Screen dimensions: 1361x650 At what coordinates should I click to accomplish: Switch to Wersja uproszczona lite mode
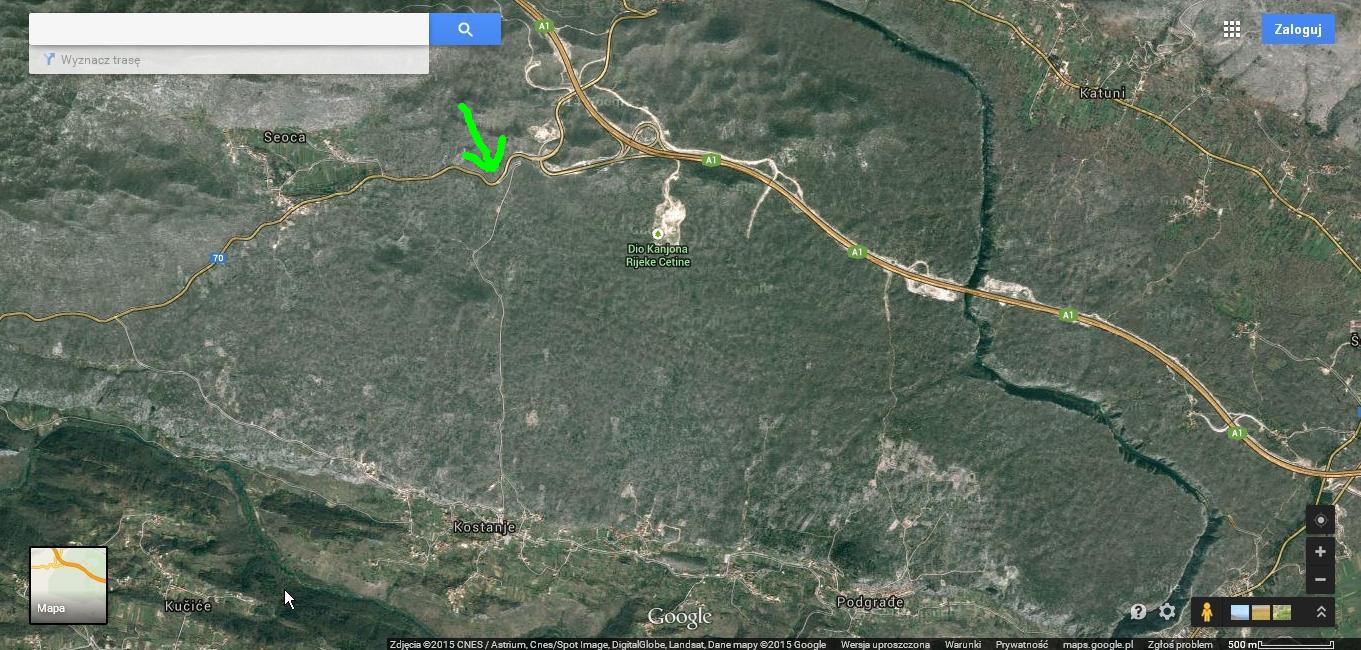[885, 645]
